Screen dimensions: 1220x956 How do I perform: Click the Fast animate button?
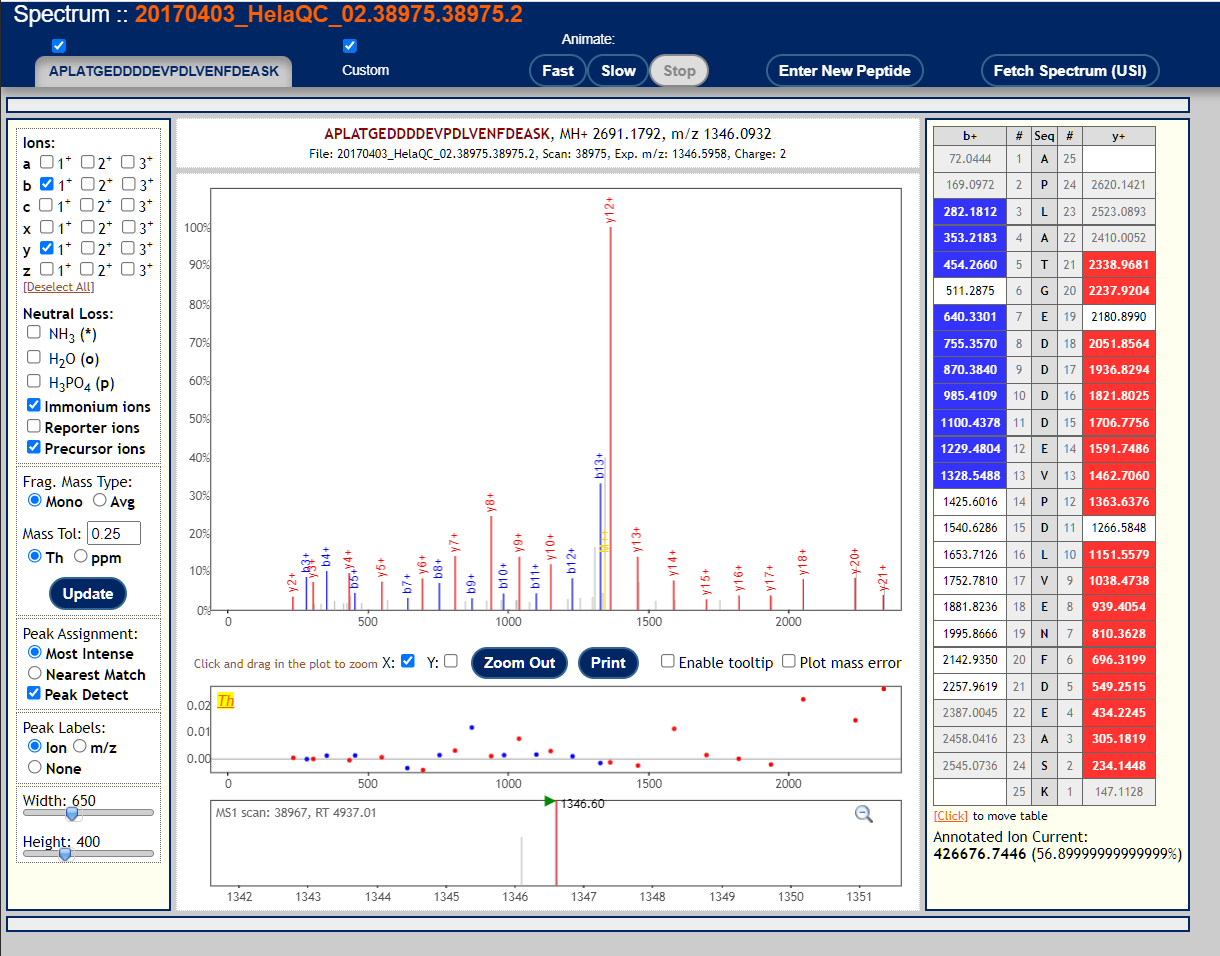tap(558, 71)
